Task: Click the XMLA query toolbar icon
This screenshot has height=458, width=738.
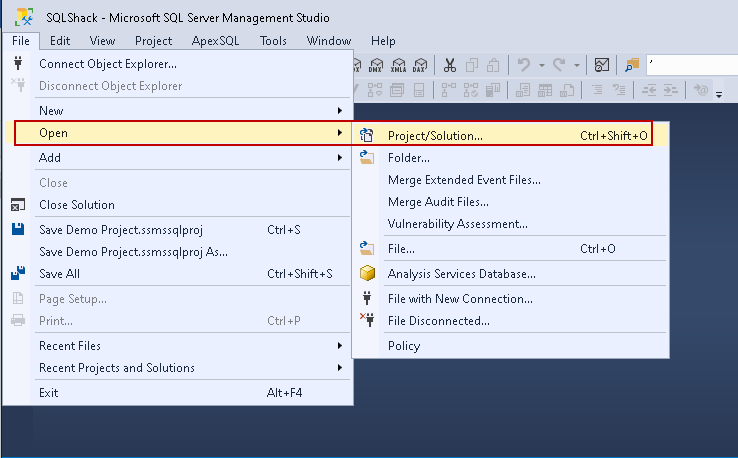Action: pyautogui.click(x=398, y=65)
